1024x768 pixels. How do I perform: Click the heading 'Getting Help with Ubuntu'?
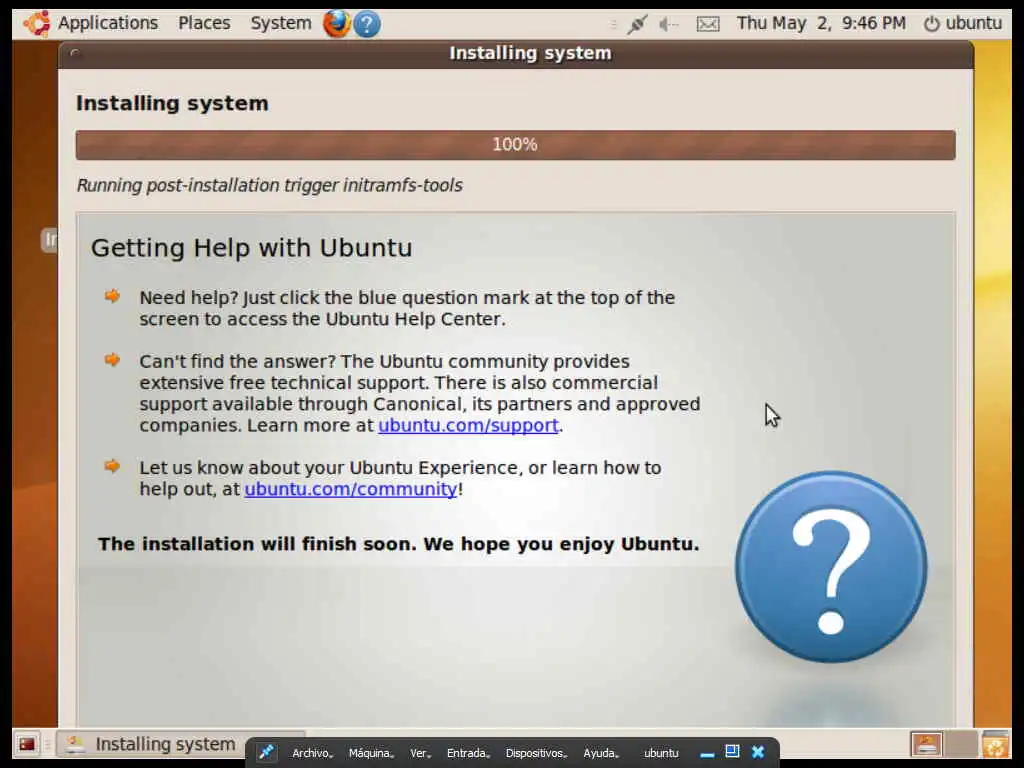pos(251,248)
